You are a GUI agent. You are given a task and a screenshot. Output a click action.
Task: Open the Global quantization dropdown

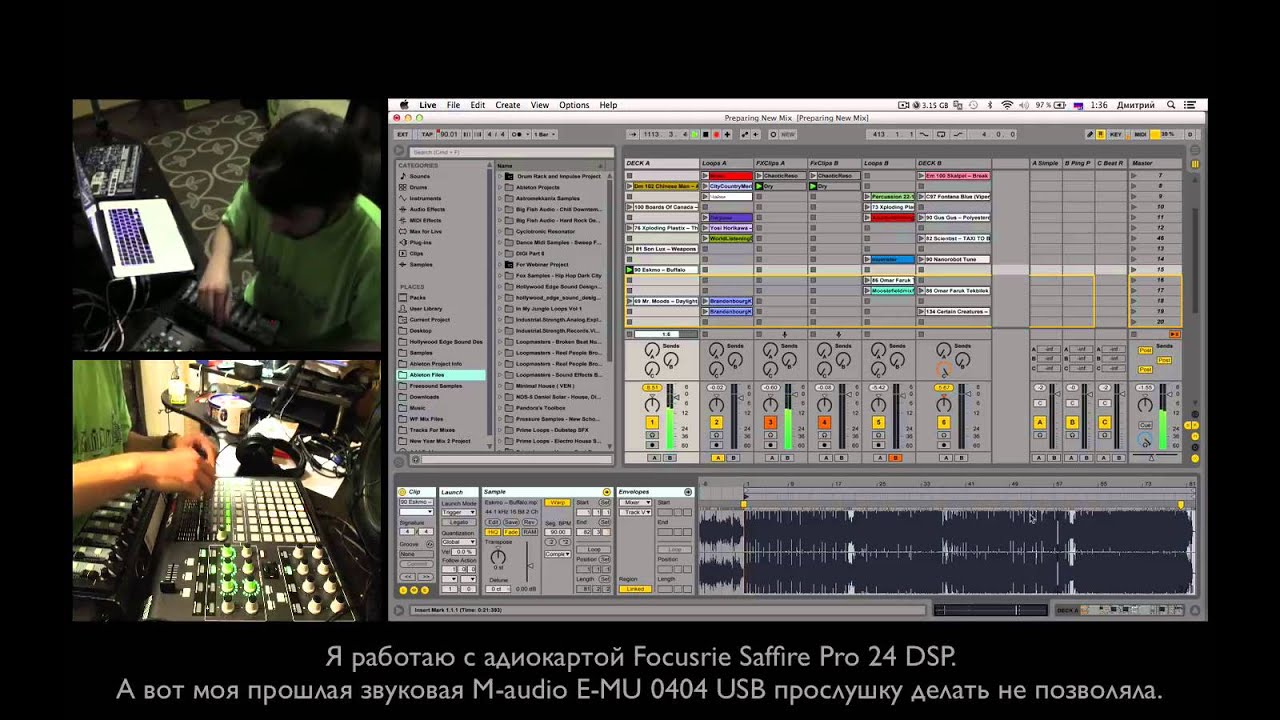point(459,542)
